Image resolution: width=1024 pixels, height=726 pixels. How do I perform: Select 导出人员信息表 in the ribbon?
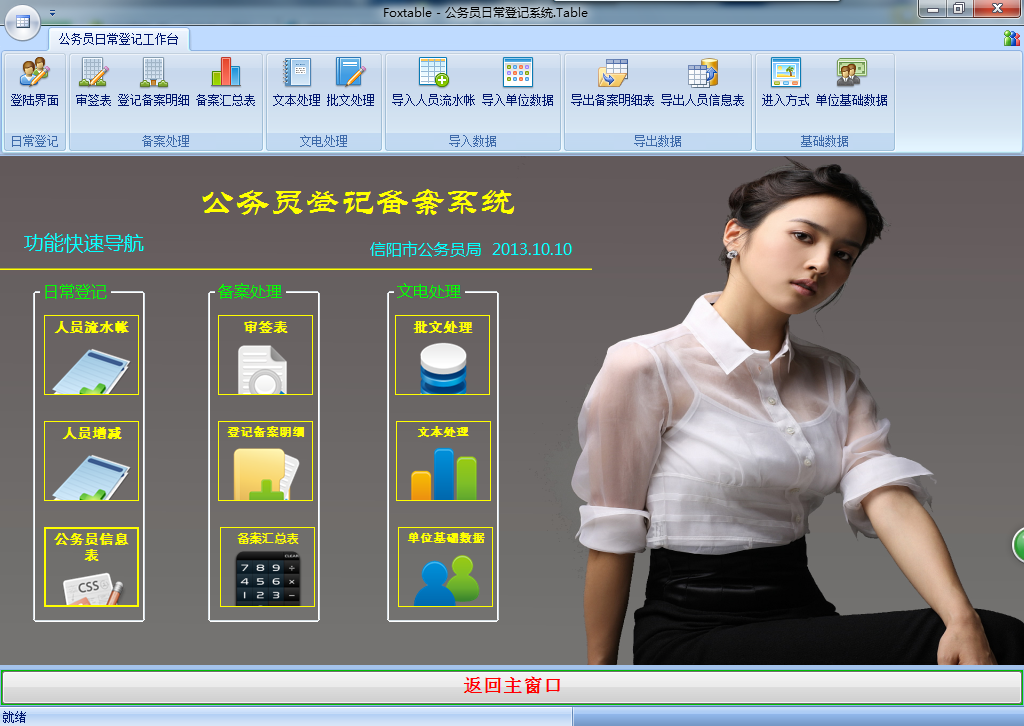tap(703, 82)
